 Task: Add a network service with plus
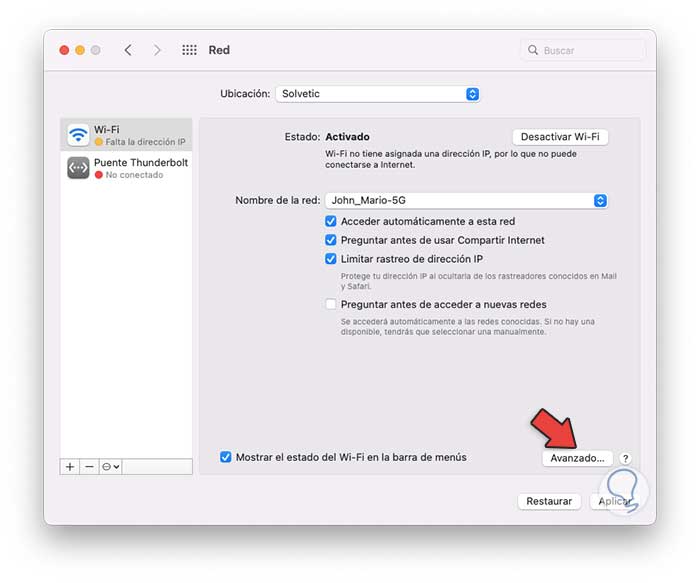(x=70, y=466)
